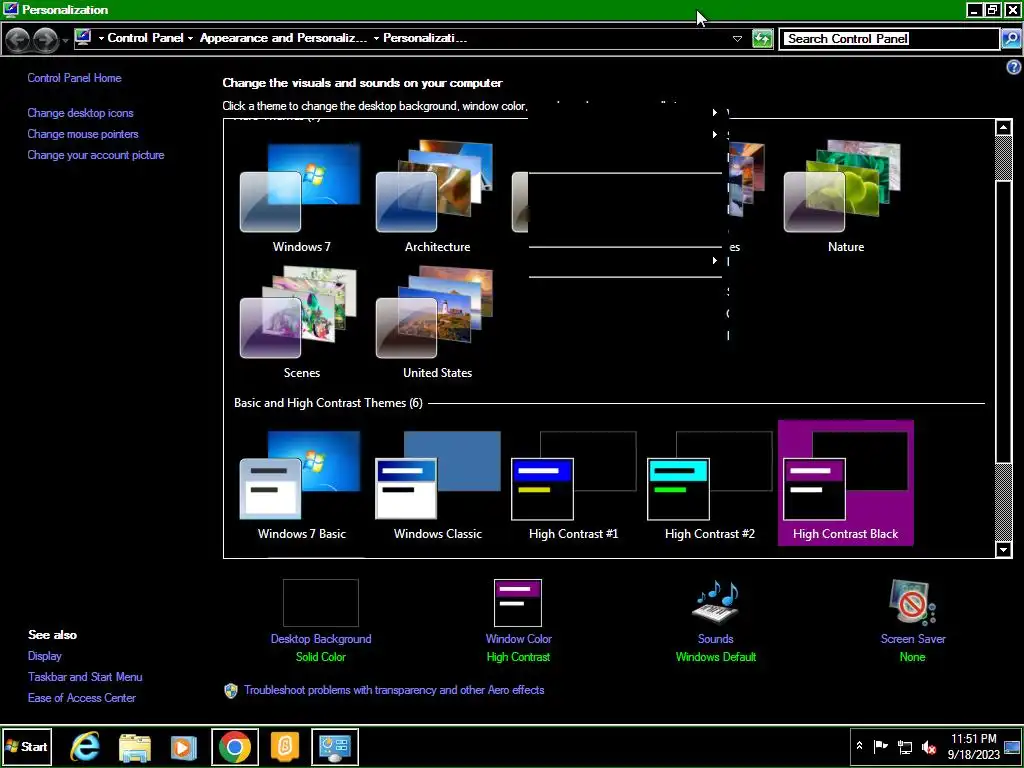Open Window Color settings icon
1024x768 pixels.
518,603
